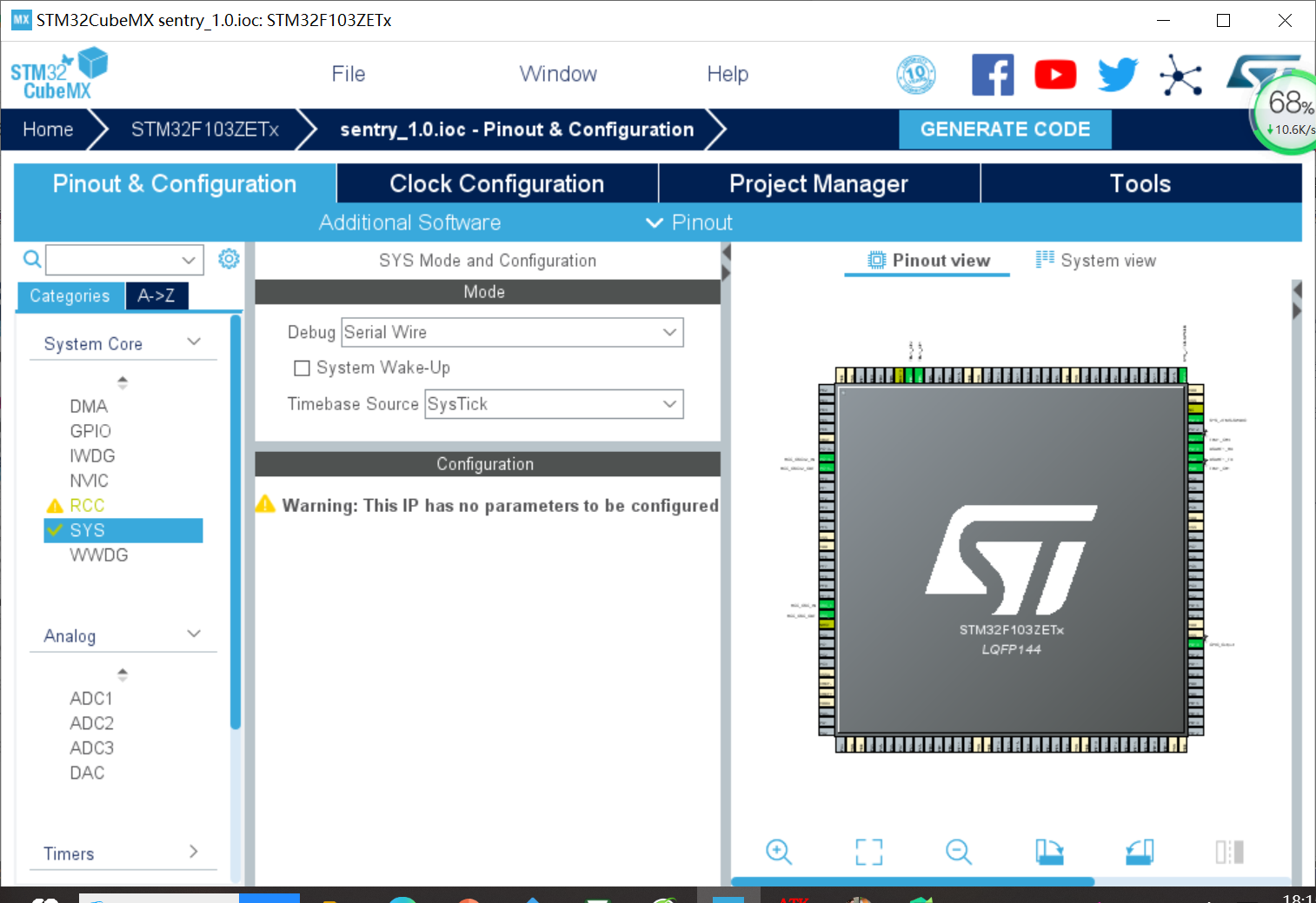
Task: Go to Home via breadcrumb link
Action: [x=48, y=129]
